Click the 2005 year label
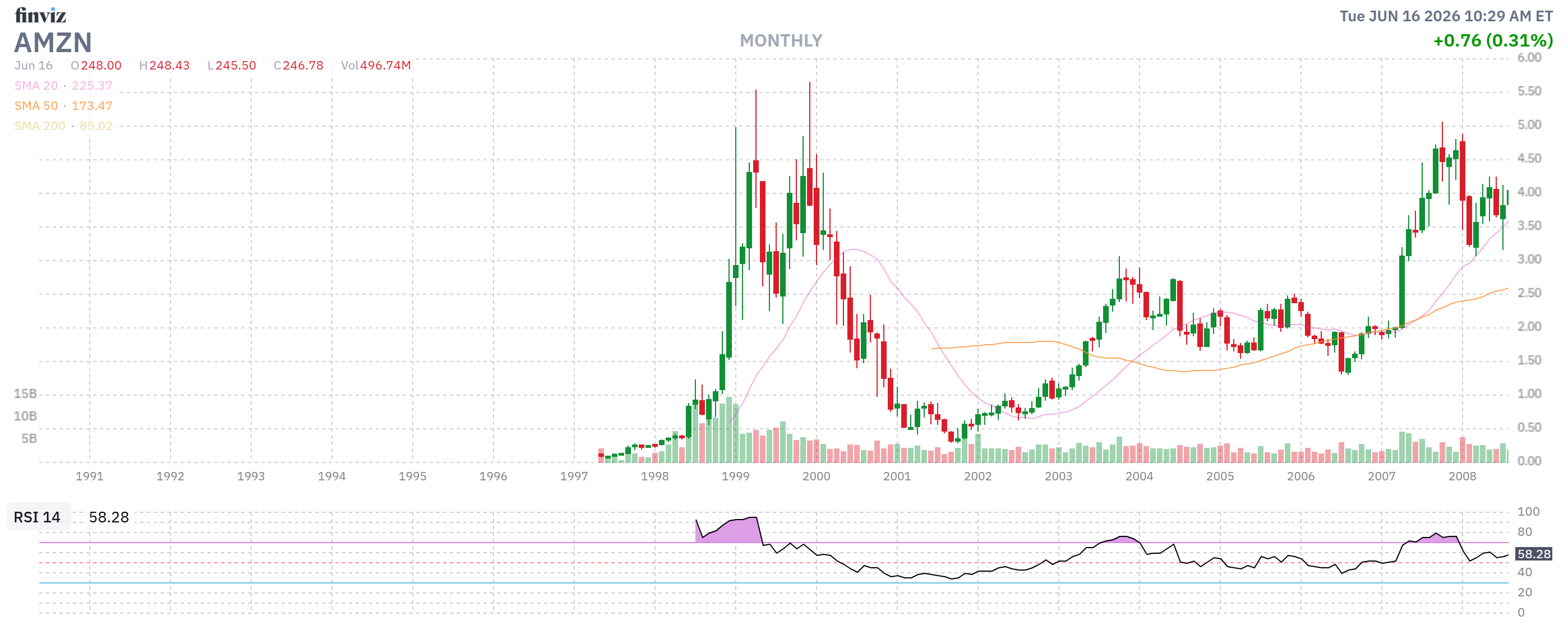Image resolution: width=1568 pixels, height=630 pixels. point(1220,477)
